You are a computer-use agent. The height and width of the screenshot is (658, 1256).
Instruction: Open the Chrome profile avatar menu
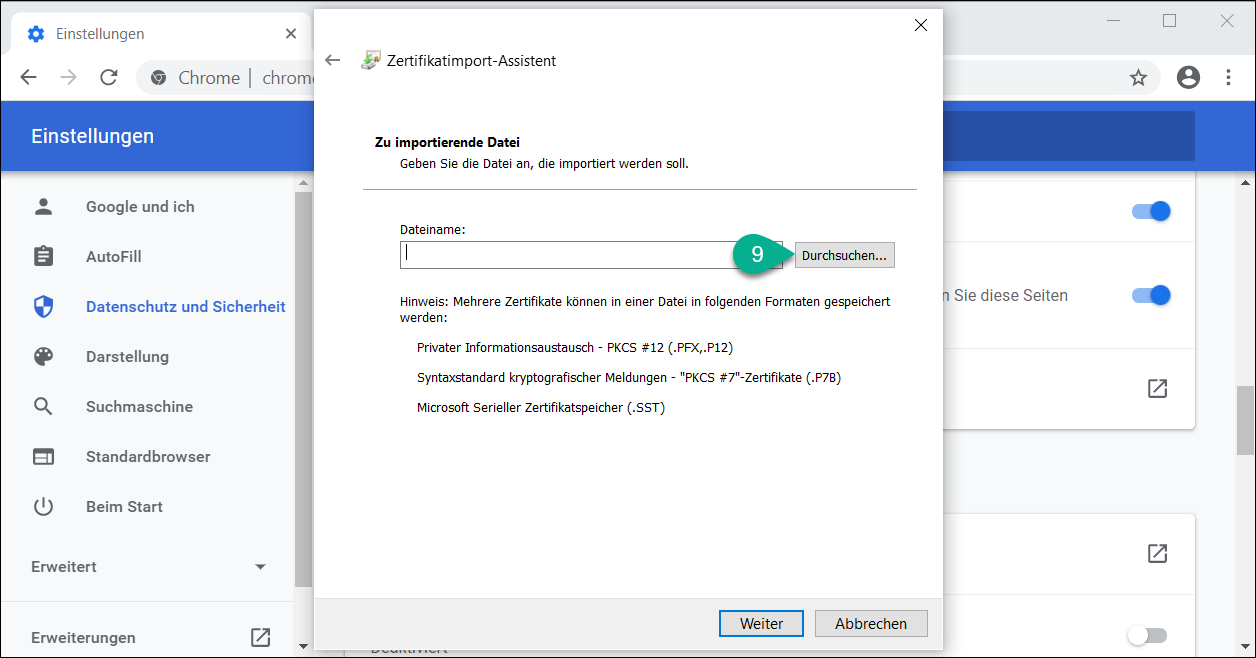pyautogui.click(x=1188, y=78)
